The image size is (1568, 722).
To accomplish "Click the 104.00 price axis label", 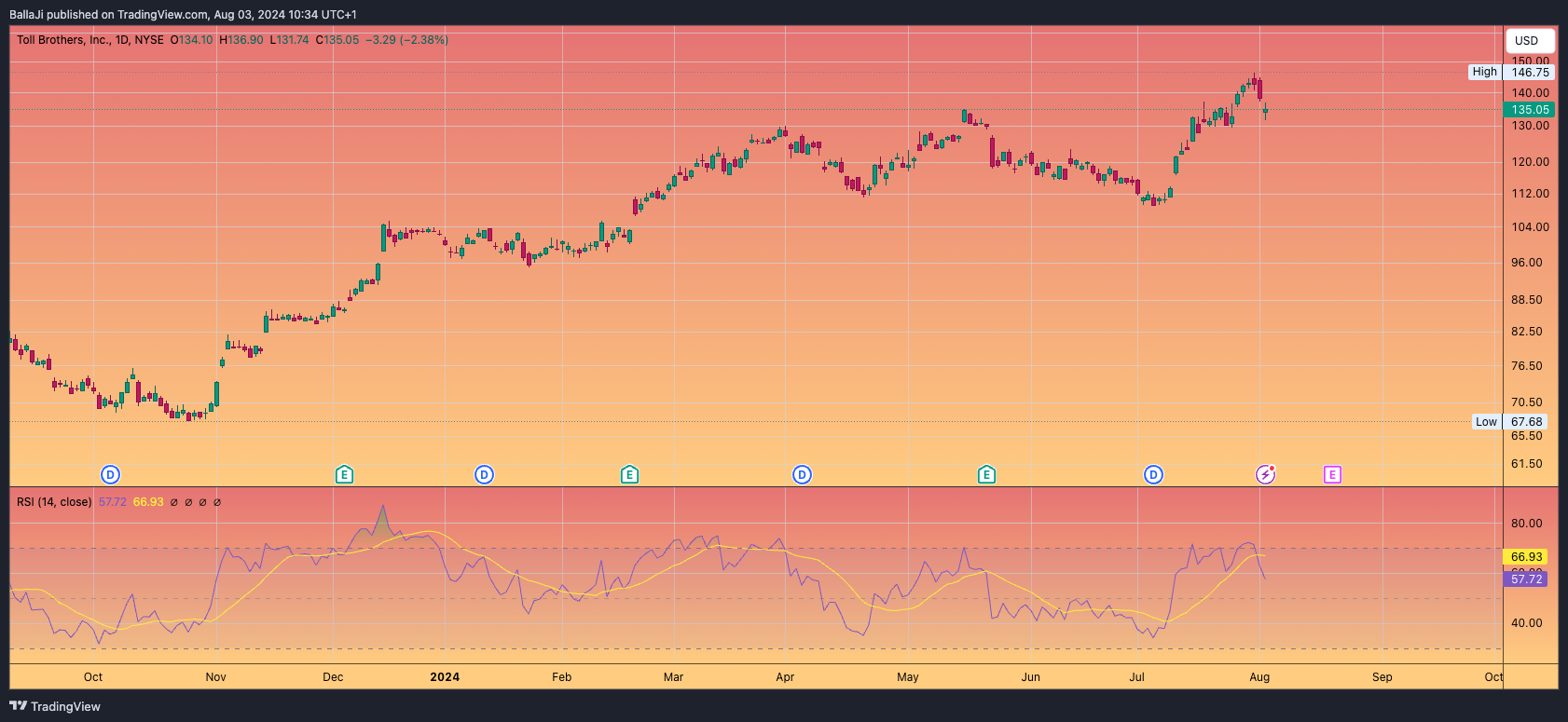I will coord(1530,227).
